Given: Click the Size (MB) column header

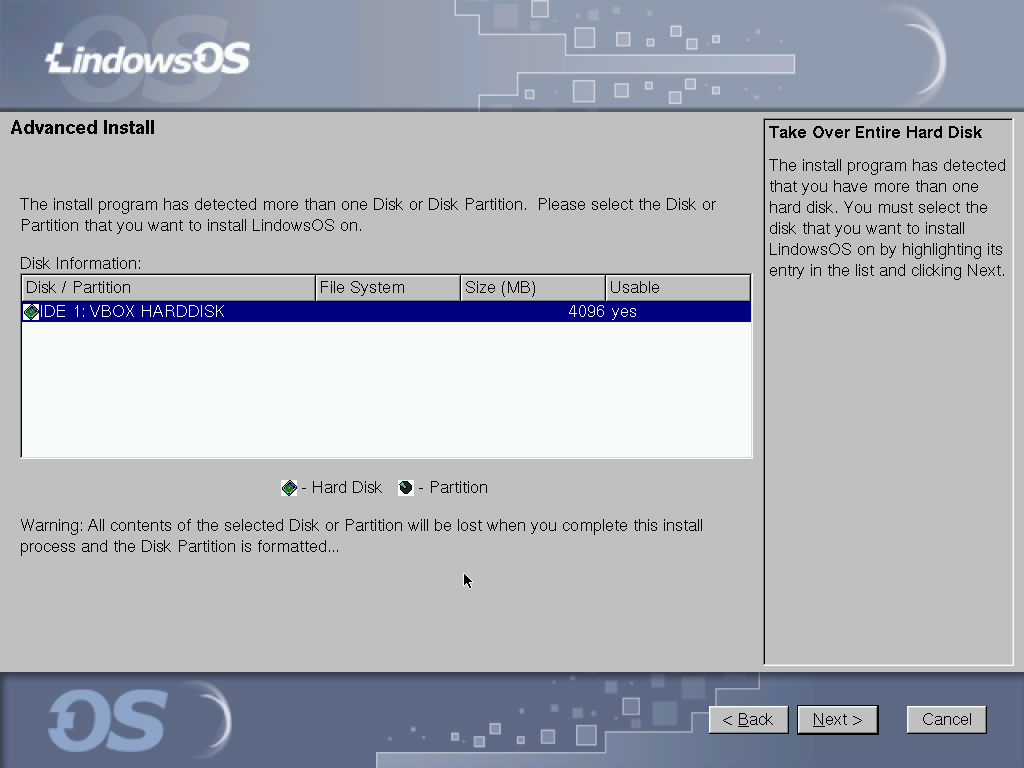Looking at the screenshot, I should coord(533,288).
